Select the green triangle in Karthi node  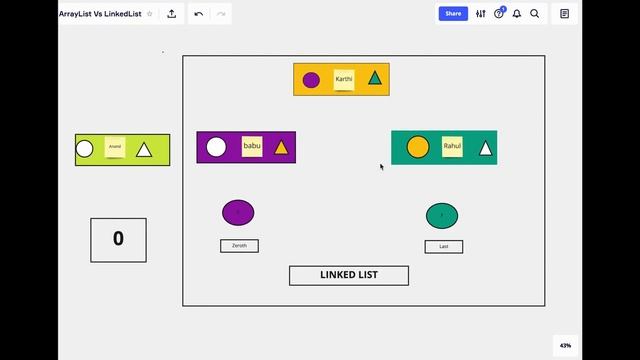pyautogui.click(x=375, y=78)
